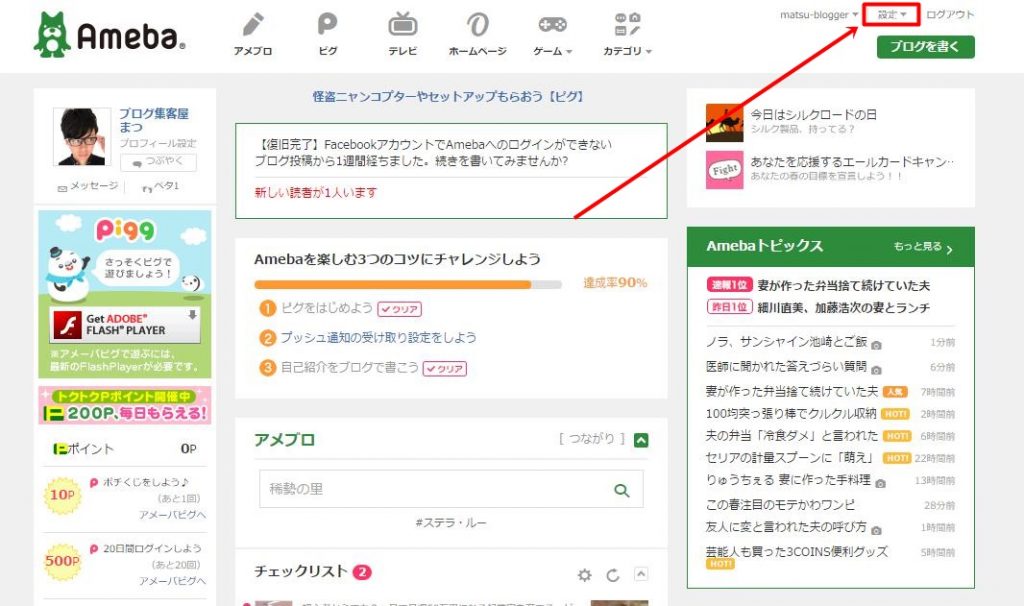Click profile photo thumbnail
This screenshot has width=1024, height=606.
coord(82,136)
